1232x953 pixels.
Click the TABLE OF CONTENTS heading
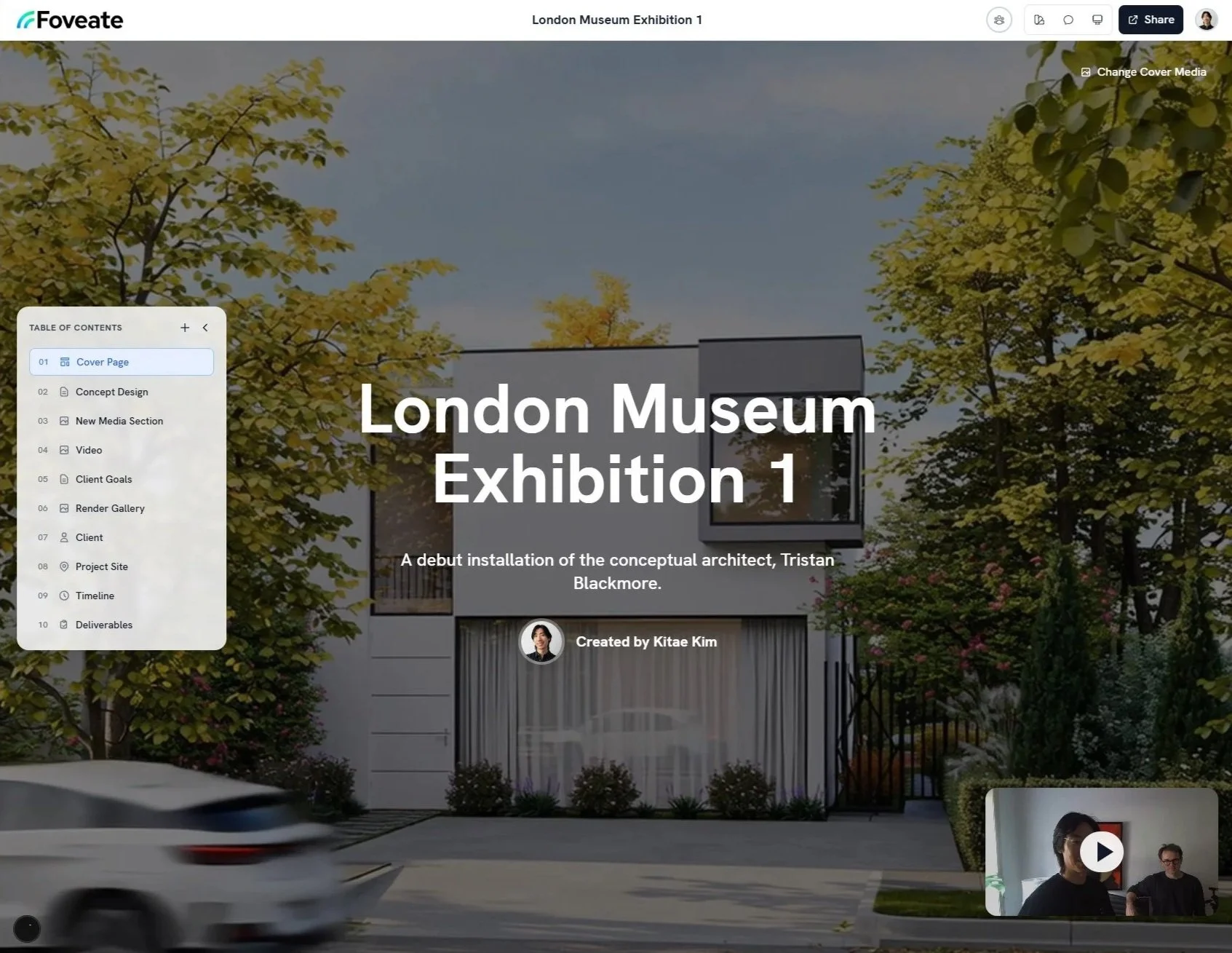pyautogui.click(x=76, y=328)
